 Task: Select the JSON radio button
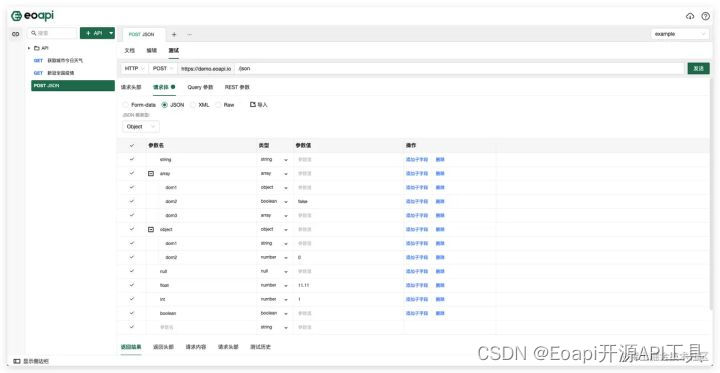point(164,105)
